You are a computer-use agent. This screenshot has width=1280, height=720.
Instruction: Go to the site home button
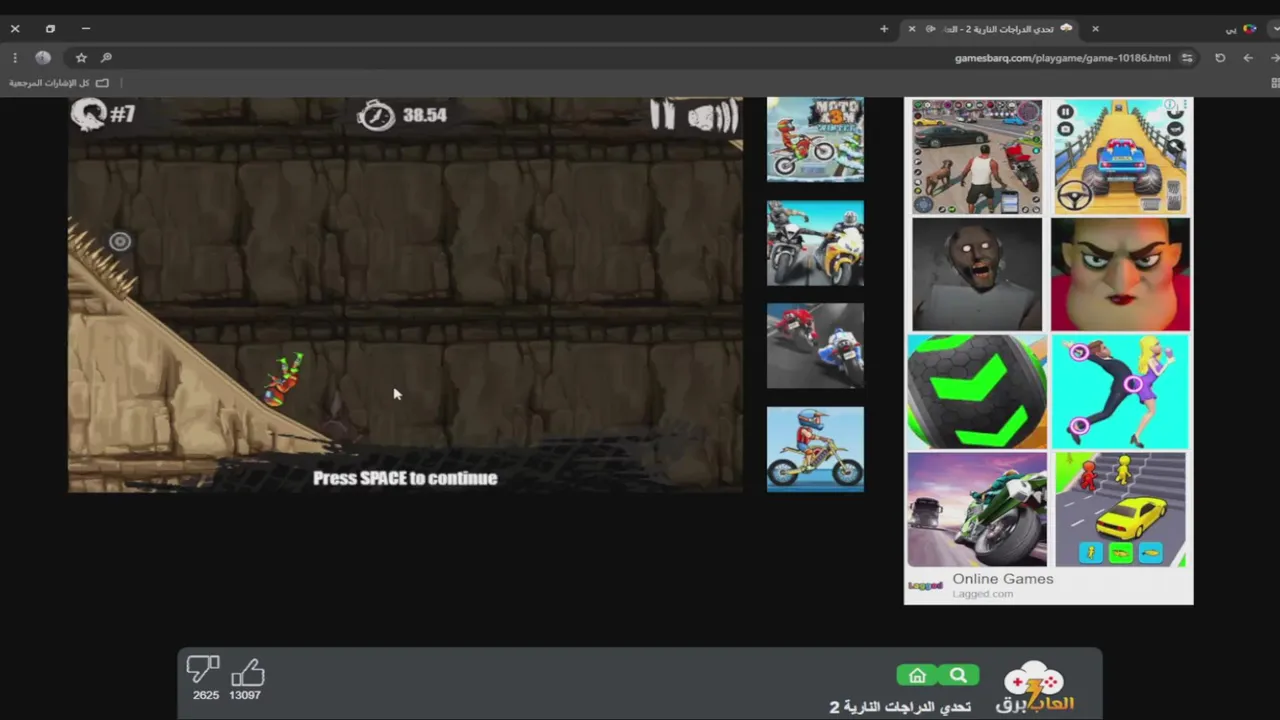pyautogui.click(x=917, y=676)
